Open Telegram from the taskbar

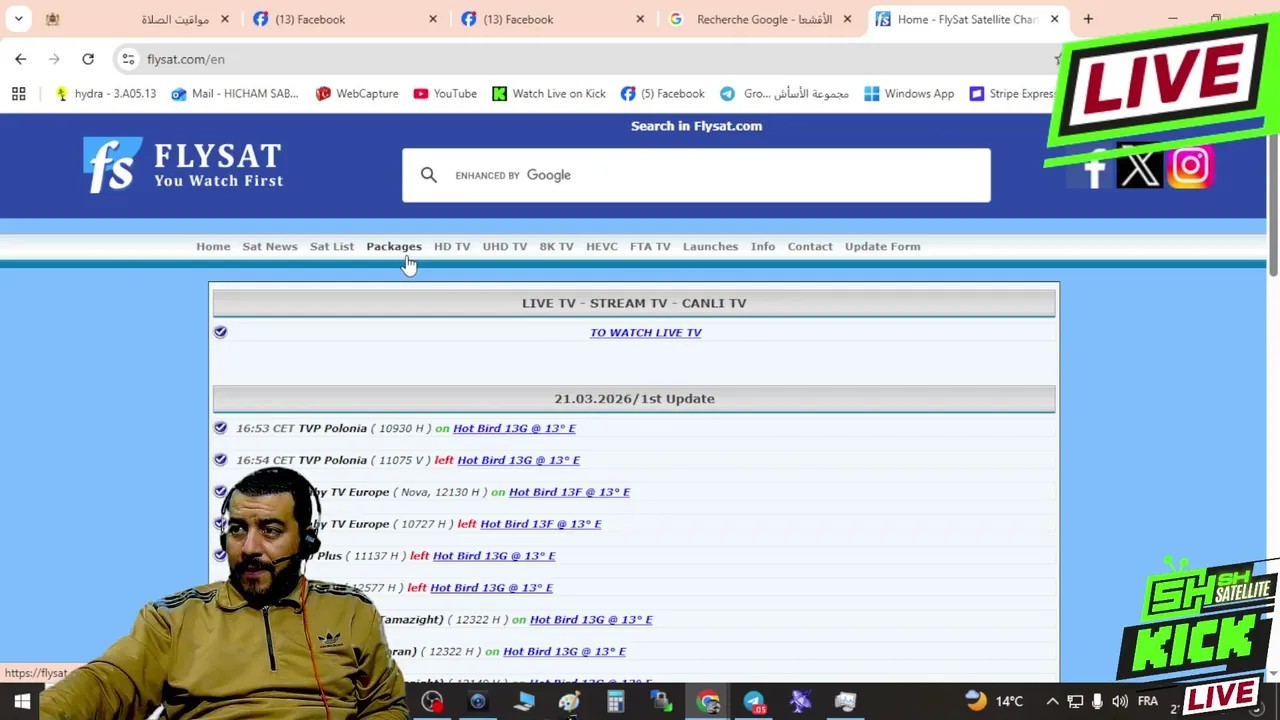(x=754, y=702)
